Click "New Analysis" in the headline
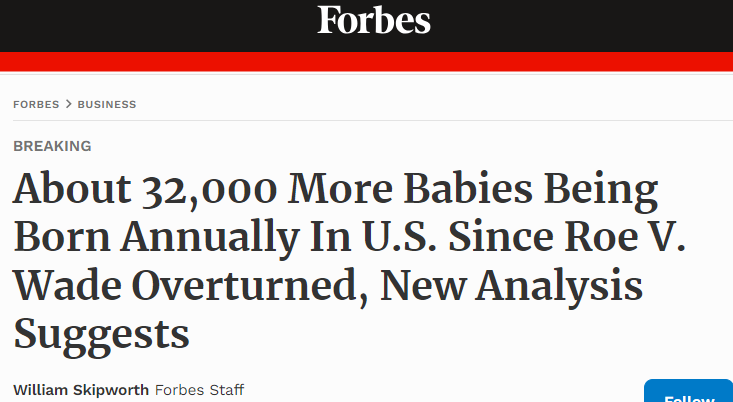The height and width of the screenshot is (402, 733). (525, 285)
